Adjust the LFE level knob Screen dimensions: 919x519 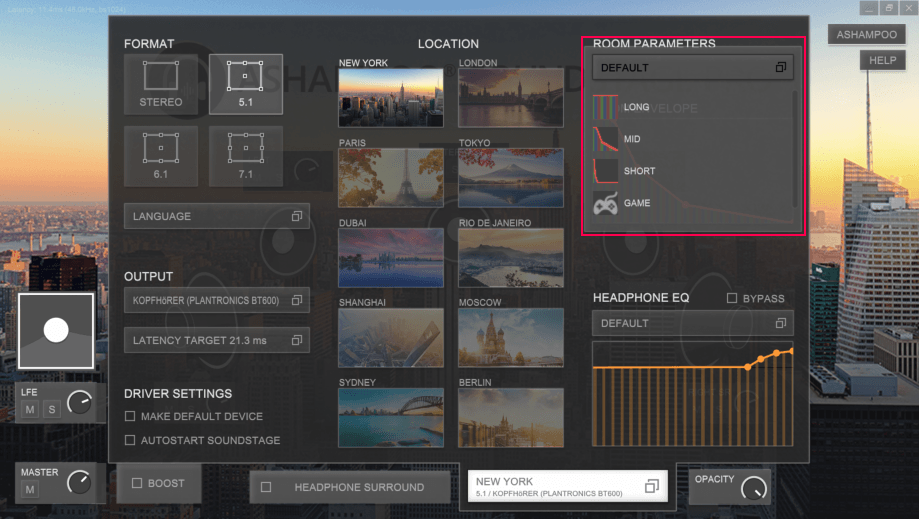click(x=79, y=402)
